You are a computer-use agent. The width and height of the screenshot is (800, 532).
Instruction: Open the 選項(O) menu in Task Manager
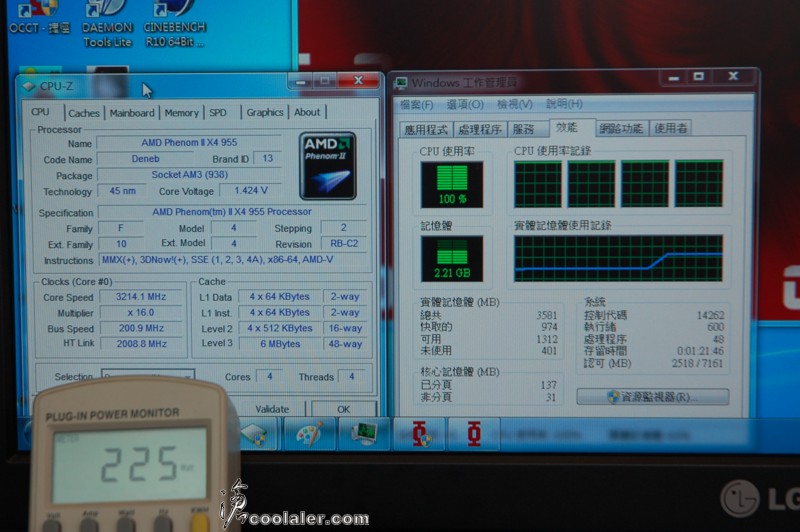pos(465,105)
